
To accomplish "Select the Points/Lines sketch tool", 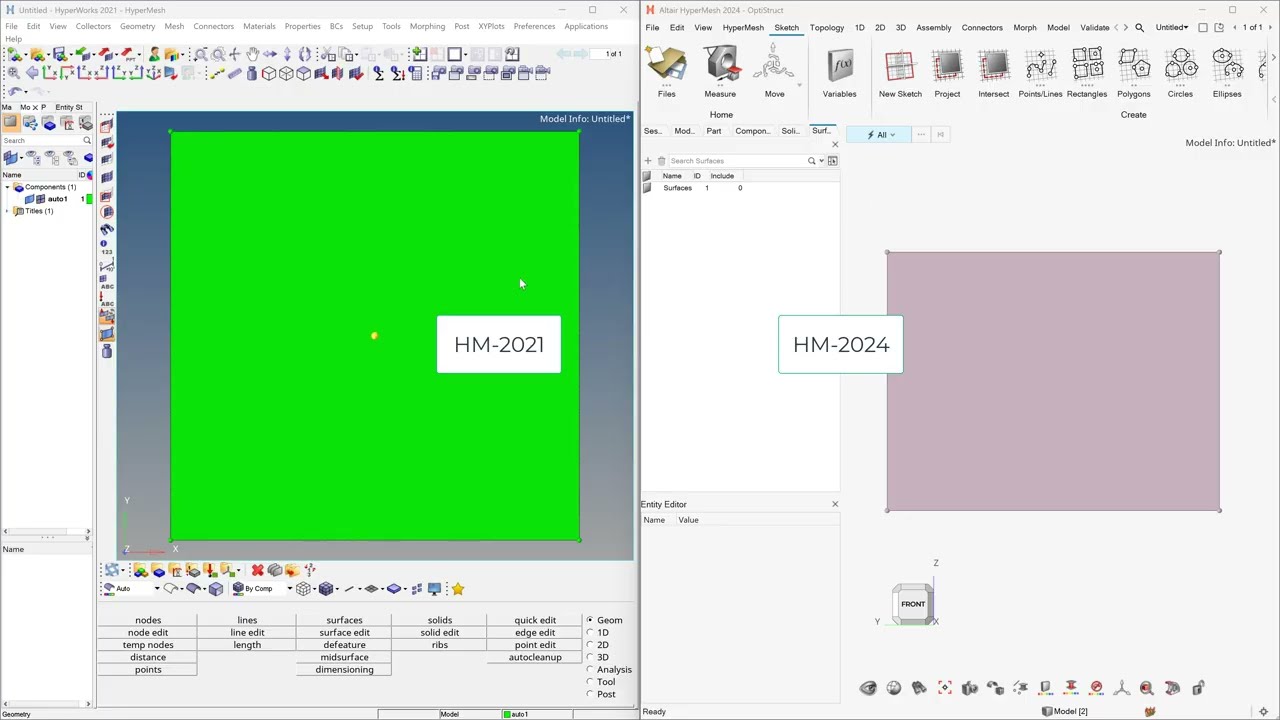I will click(1040, 72).
